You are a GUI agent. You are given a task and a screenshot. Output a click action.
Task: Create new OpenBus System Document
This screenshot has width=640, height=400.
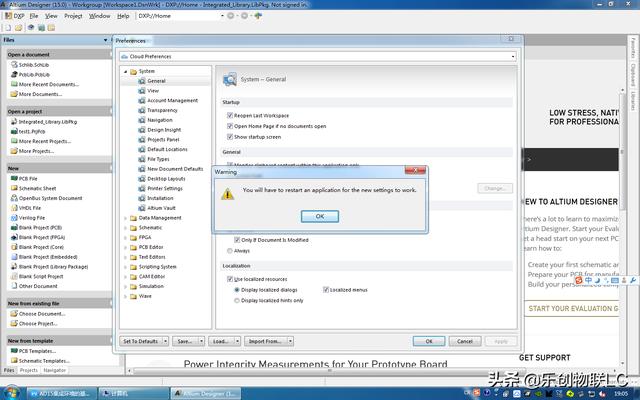point(51,198)
